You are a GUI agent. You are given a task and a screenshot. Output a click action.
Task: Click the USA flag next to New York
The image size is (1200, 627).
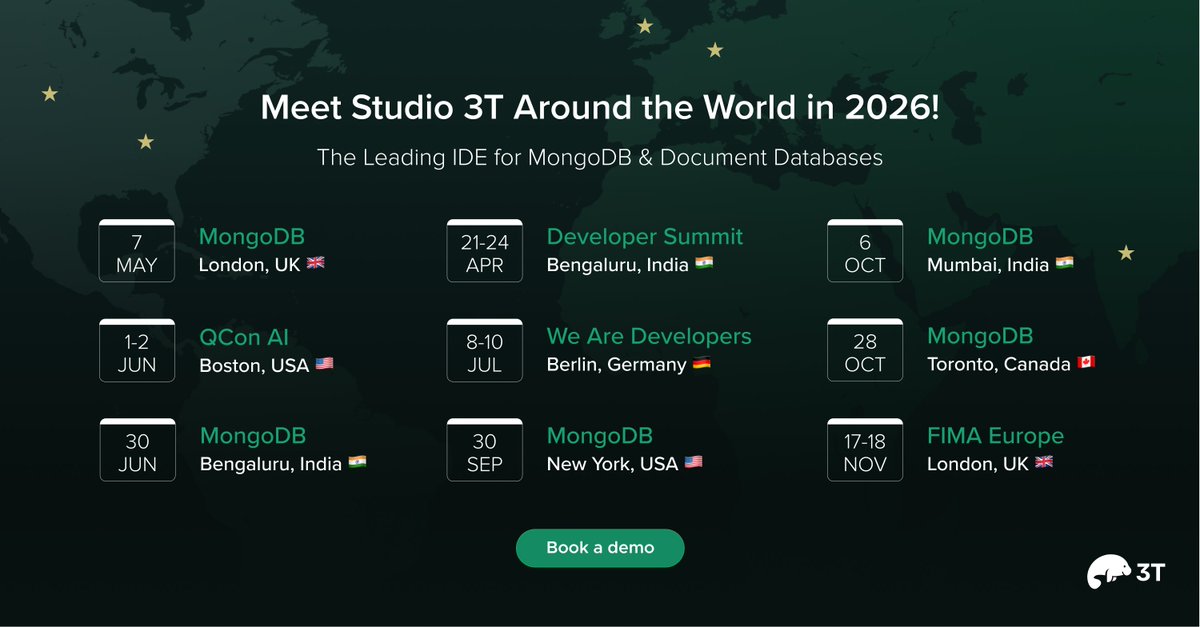pyautogui.click(x=694, y=463)
